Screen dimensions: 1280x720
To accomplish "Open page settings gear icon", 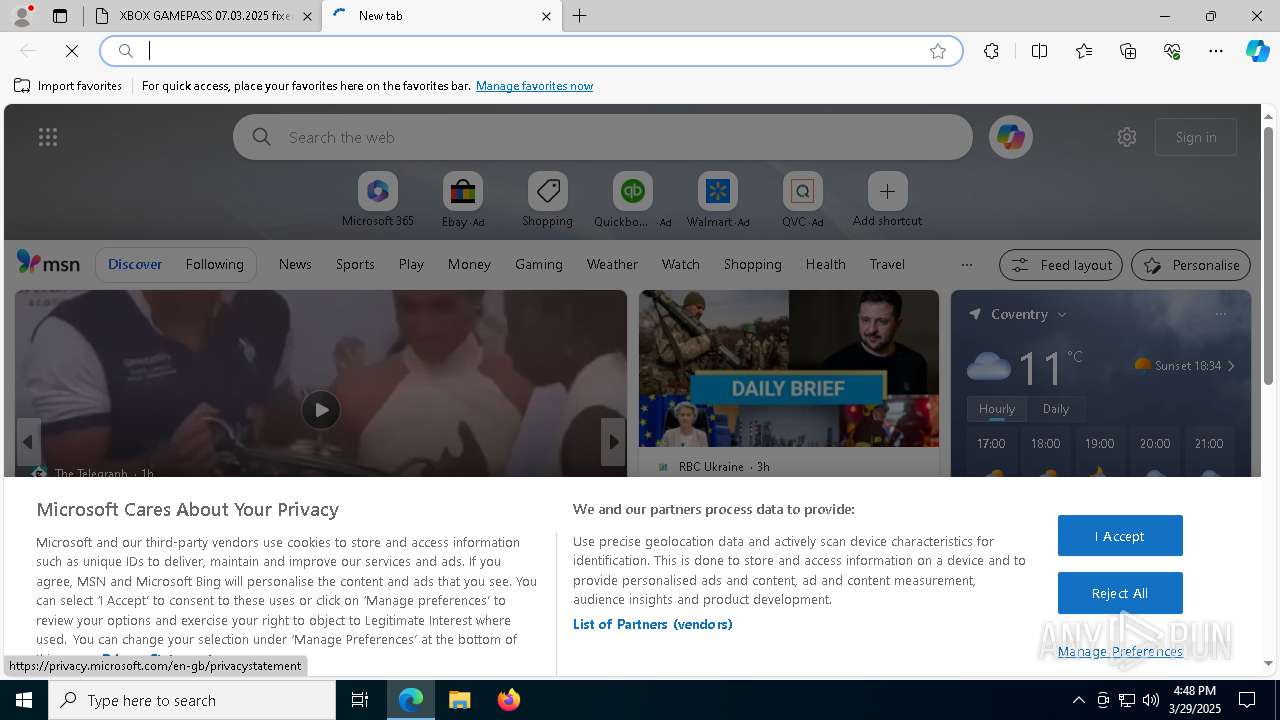I will (1127, 137).
